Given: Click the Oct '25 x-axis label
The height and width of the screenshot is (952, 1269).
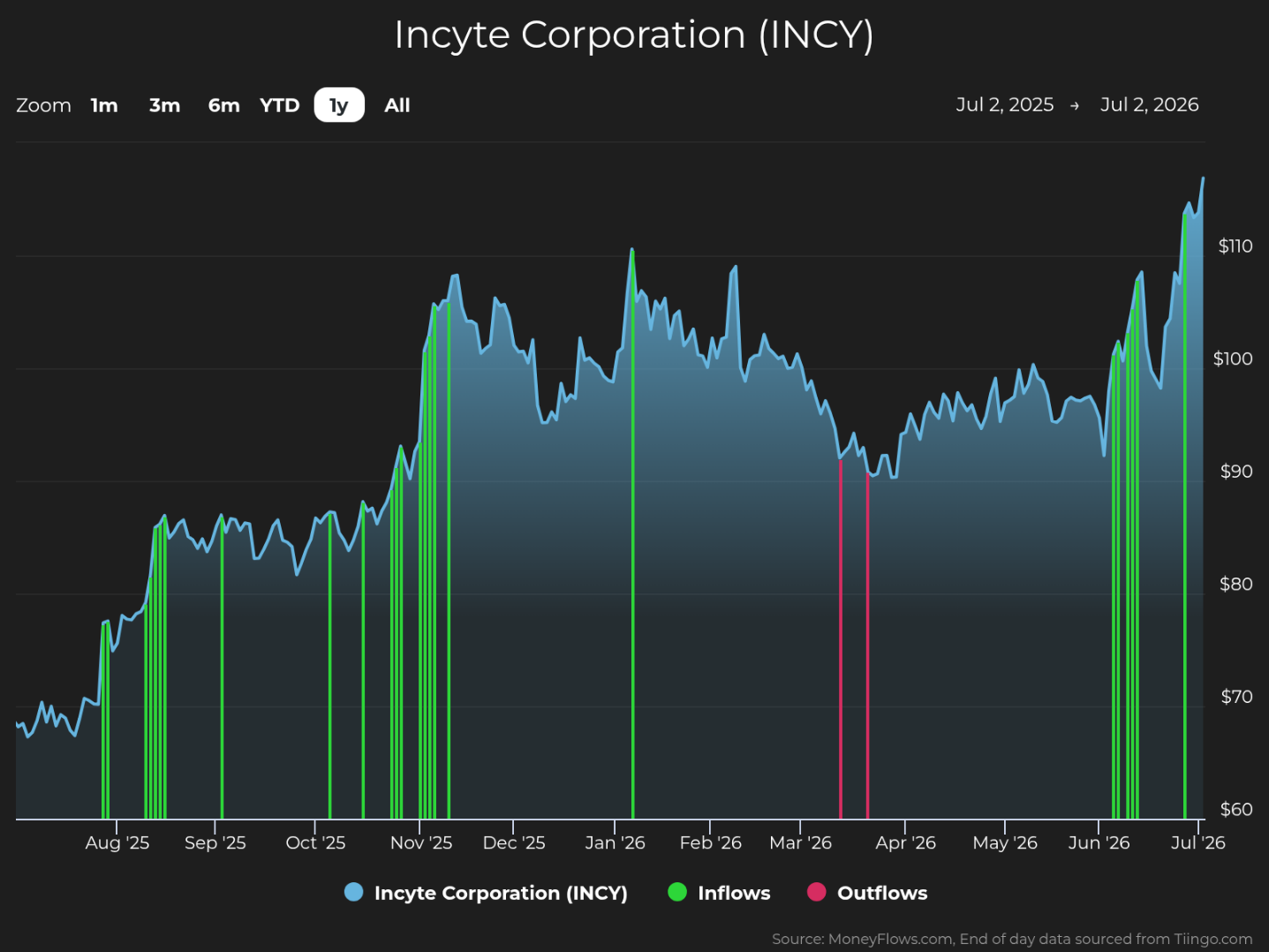Looking at the screenshot, I should (315, 842).
